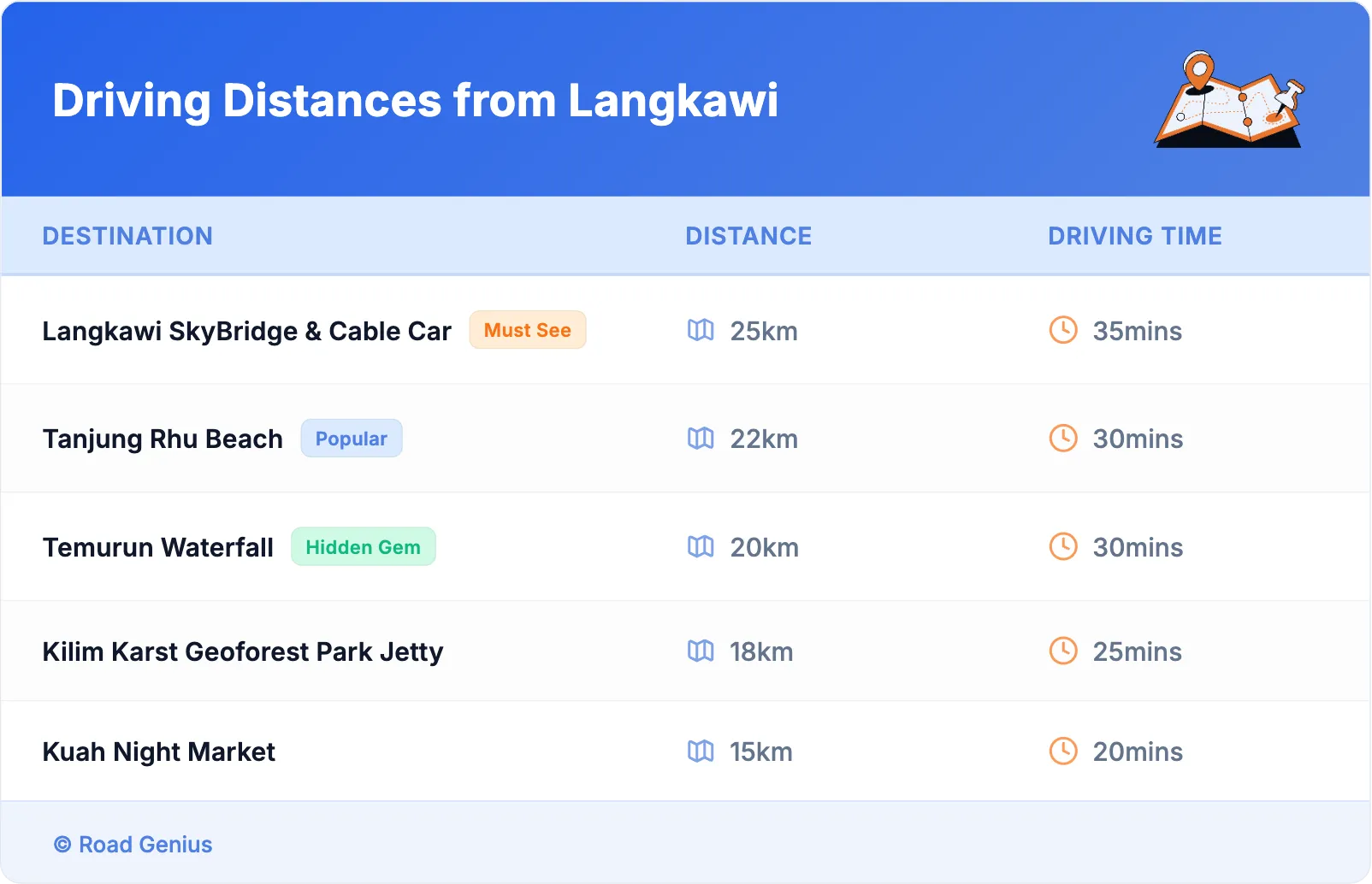Click the DRIVING TIME column header
This screenshot has height=884, width=1372.
(x=1135, y=236)
